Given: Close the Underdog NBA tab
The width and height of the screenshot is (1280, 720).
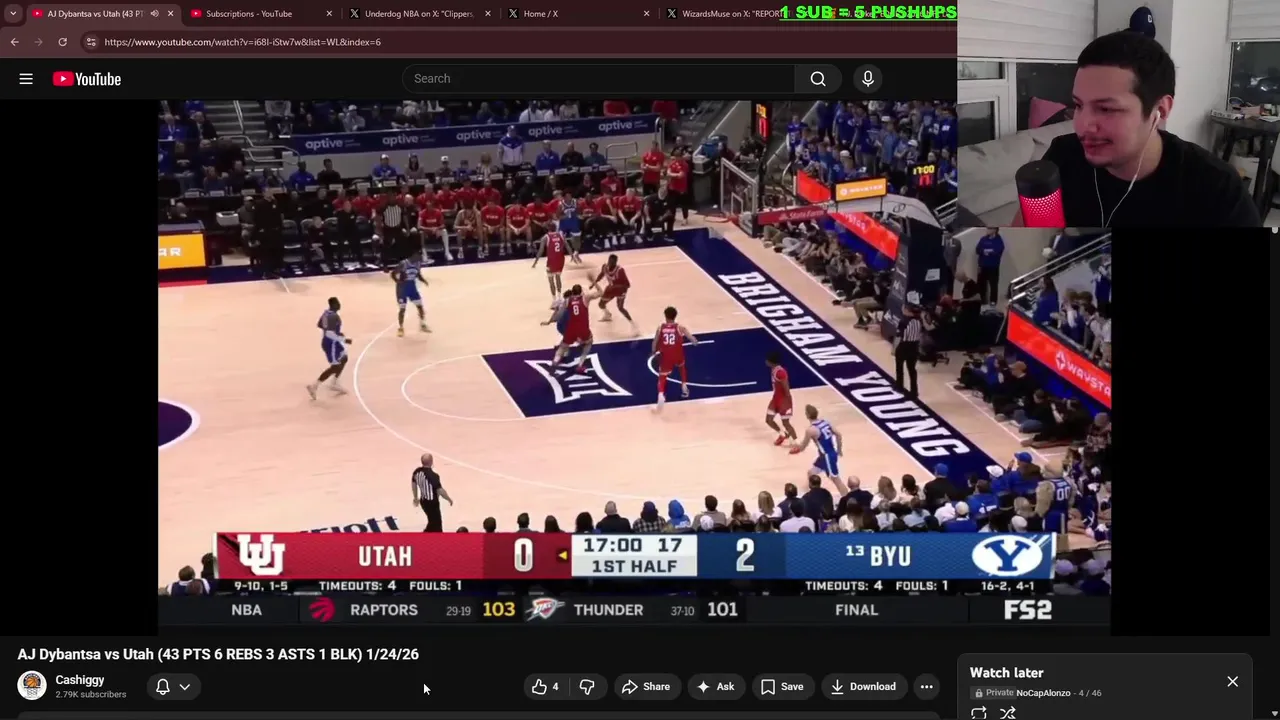Looking at the screenshot, I should 488,14.
